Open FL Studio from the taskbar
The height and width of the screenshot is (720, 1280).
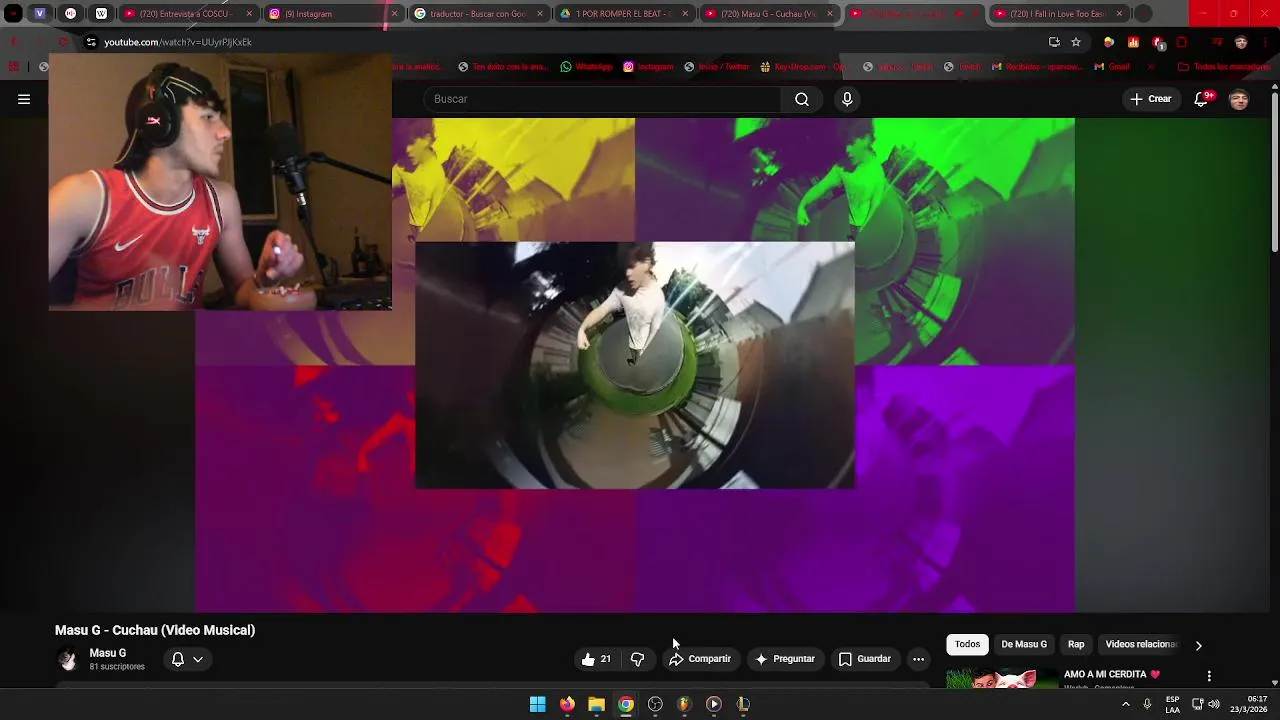tap(684, 704)
